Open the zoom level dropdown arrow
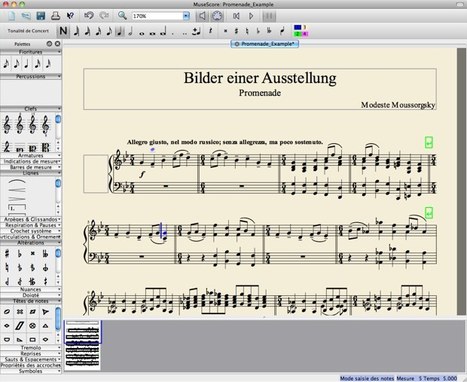 point(186,16)
